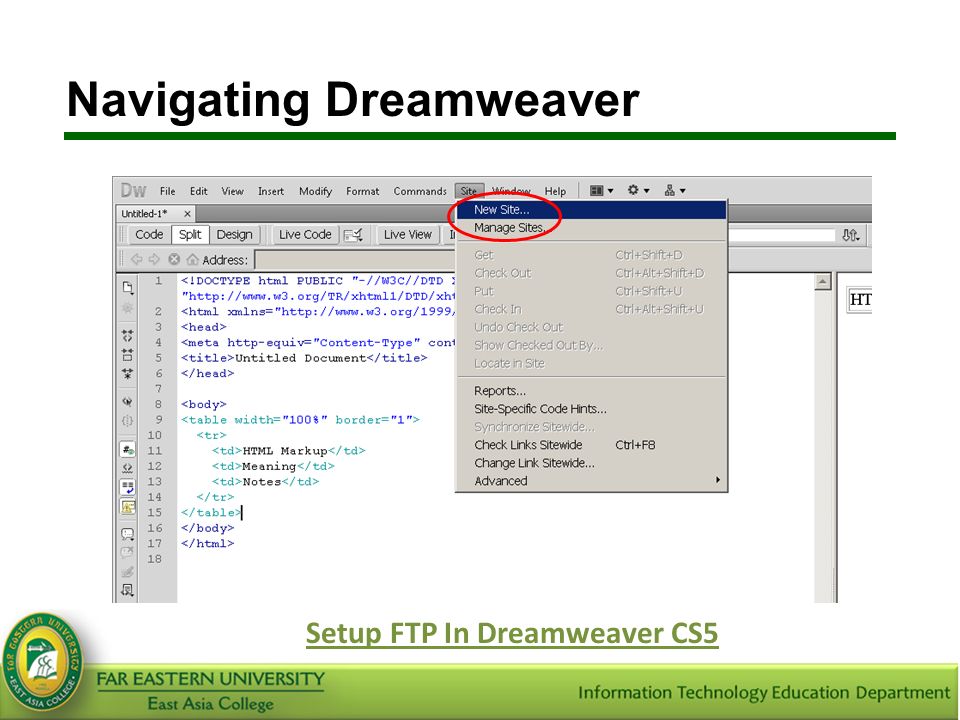The width and height of the screenshot is (960, 720).
Task: Expand Advanced submenu arrow
Action: (718, 480)
